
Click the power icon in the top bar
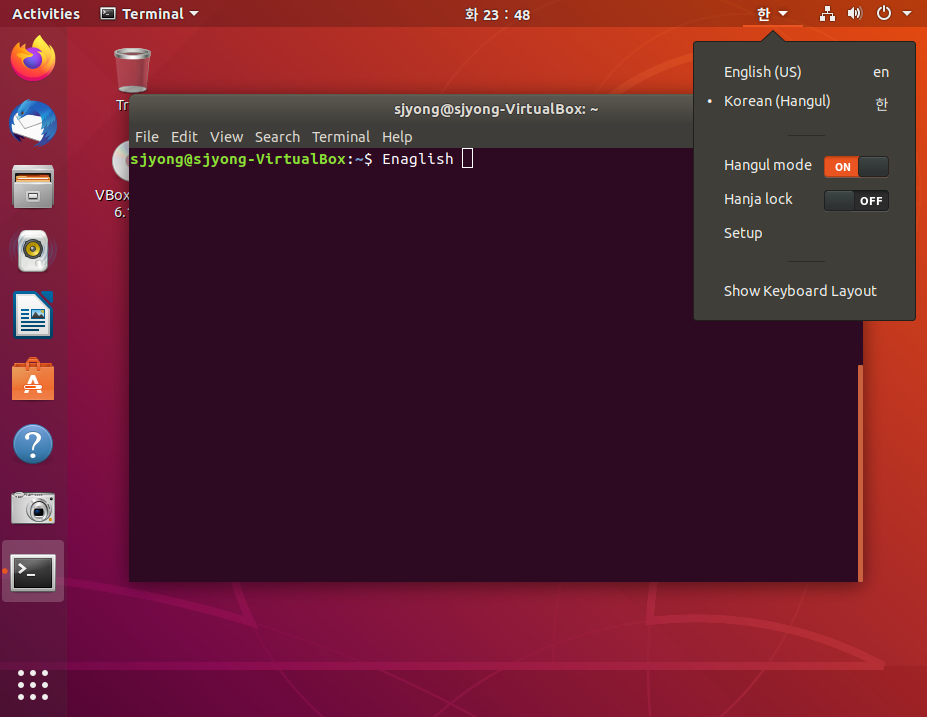[x=883, y=13]
